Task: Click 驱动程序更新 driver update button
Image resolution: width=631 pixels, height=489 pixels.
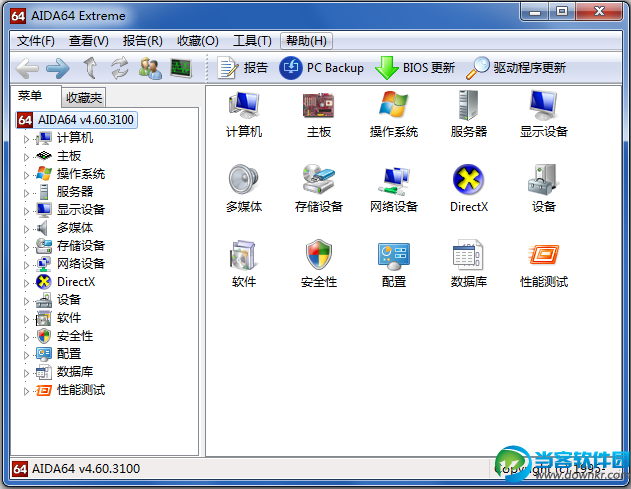Action: [516, 68]
